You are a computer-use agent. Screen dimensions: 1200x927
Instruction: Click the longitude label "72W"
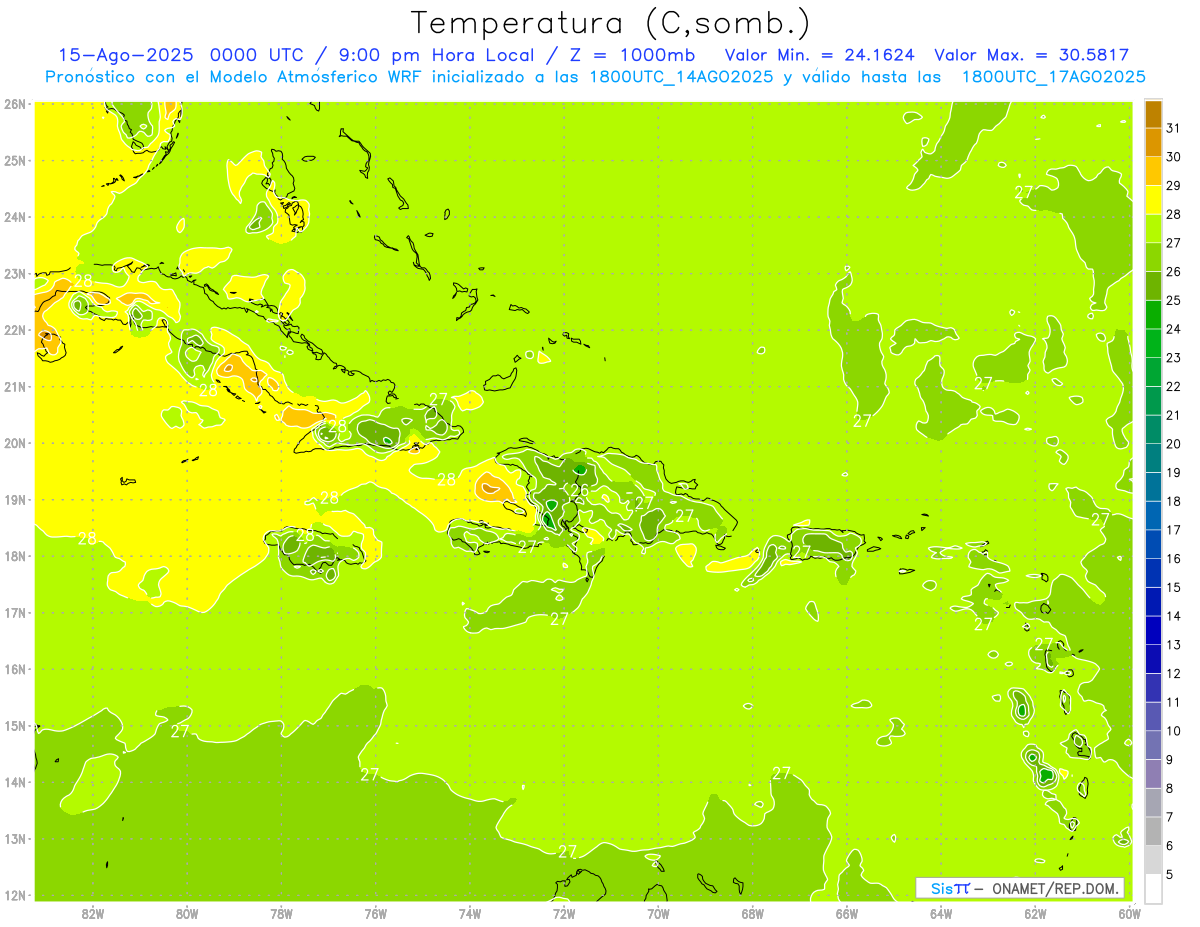(564, 913)
